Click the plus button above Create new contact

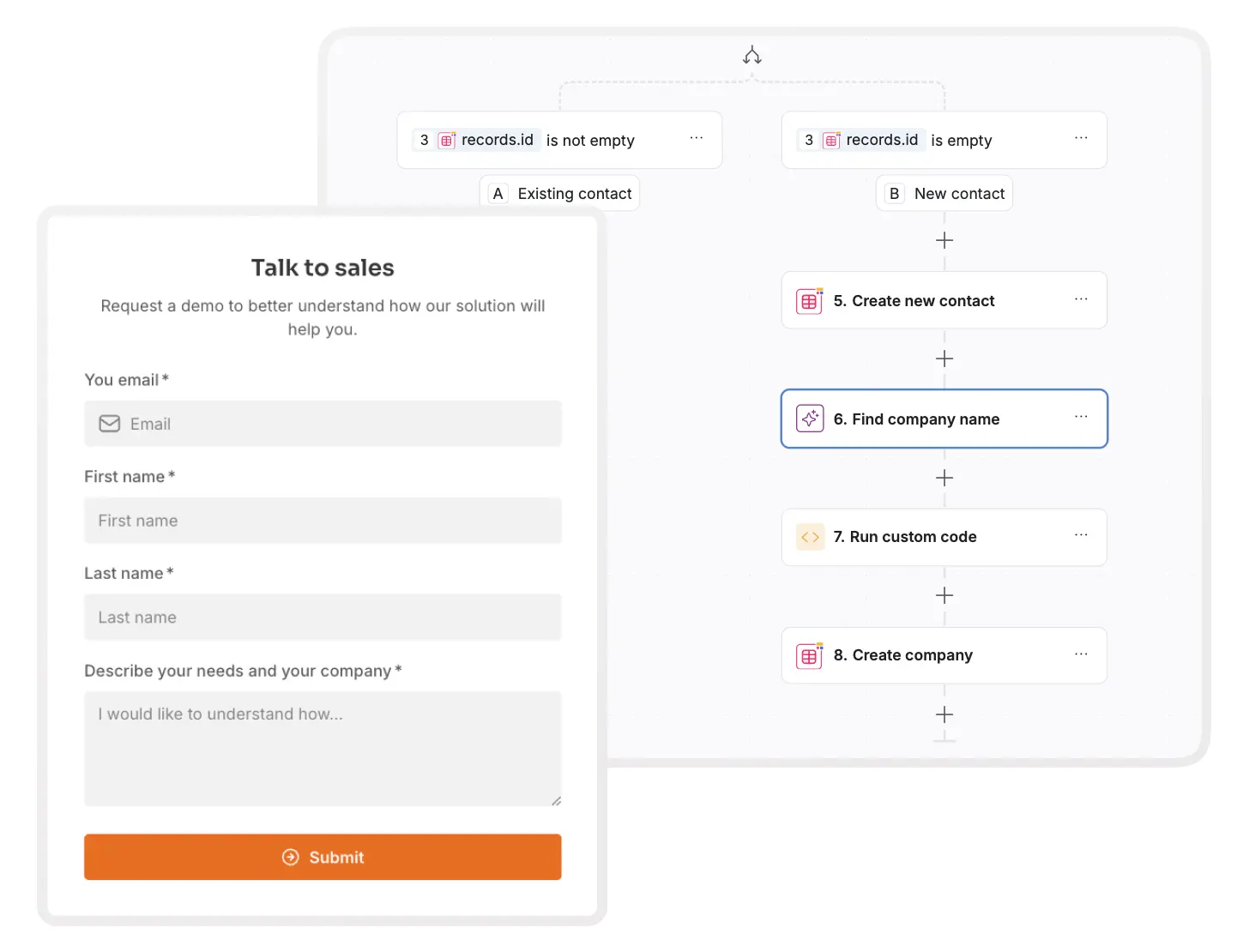click(944, 240)
